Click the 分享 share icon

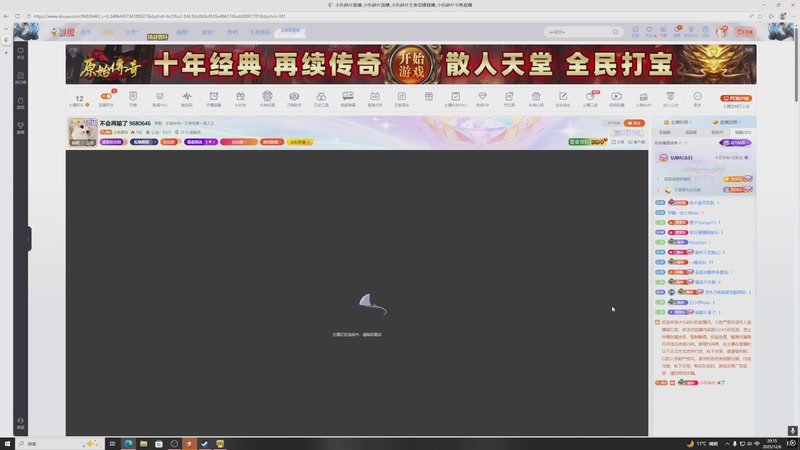(x=617, y=142)
